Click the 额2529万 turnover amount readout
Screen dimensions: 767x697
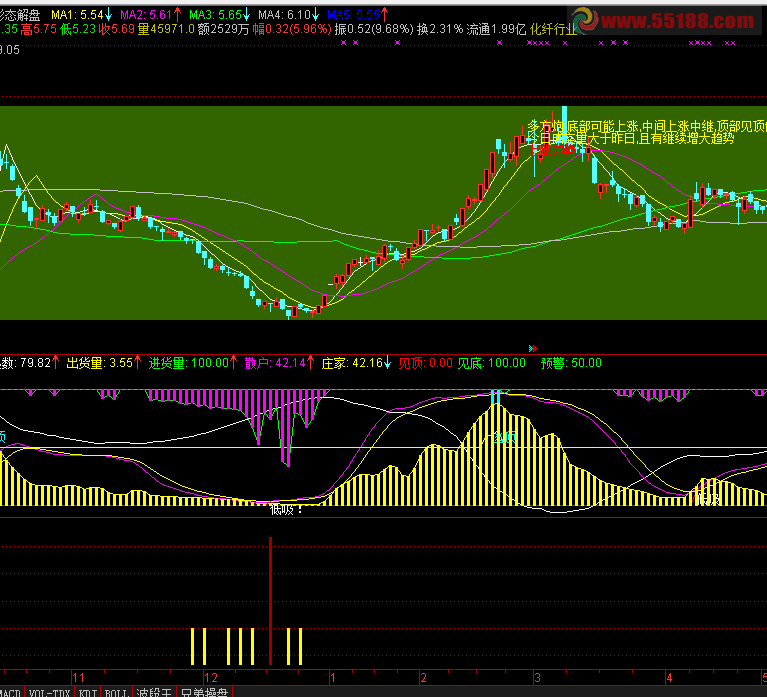[224, 29]
